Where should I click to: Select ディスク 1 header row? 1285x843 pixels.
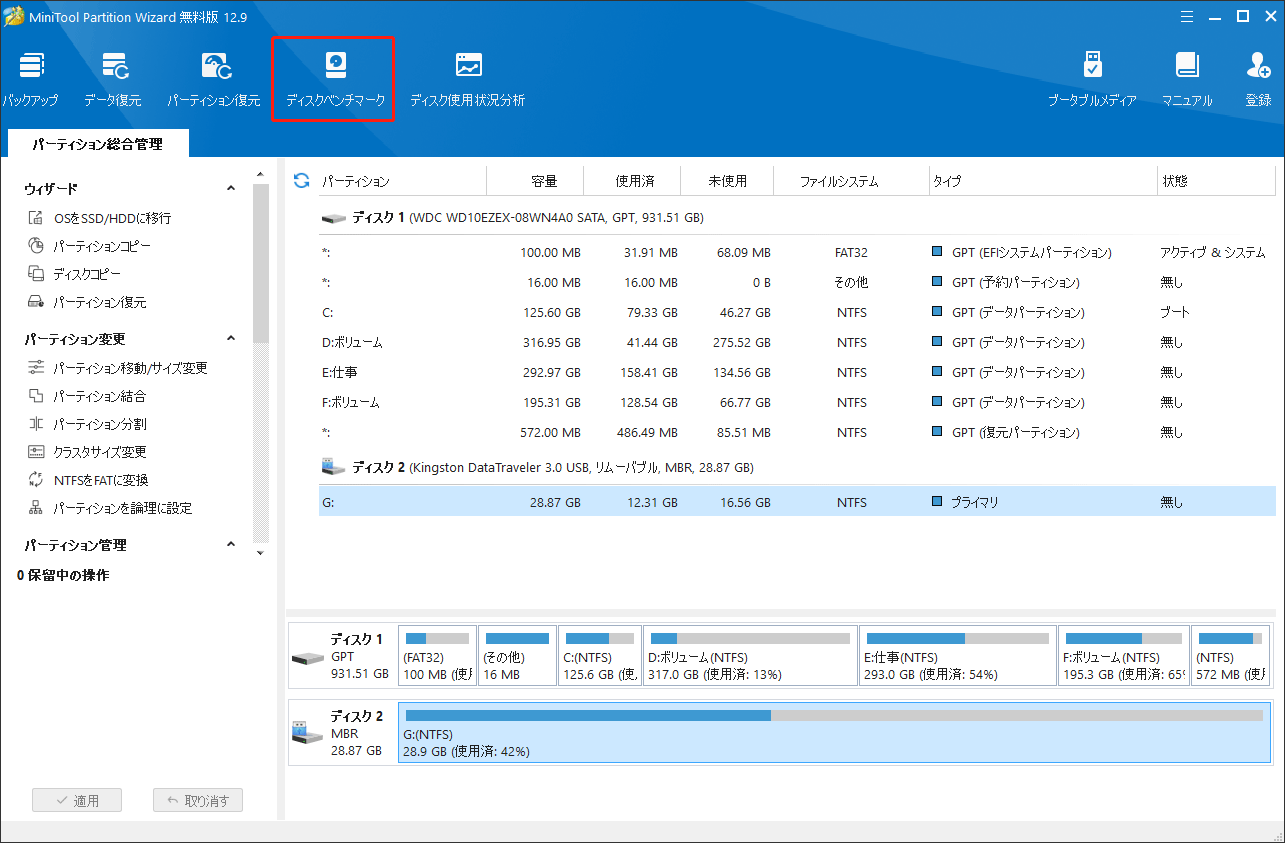click(x=797, y=217)
